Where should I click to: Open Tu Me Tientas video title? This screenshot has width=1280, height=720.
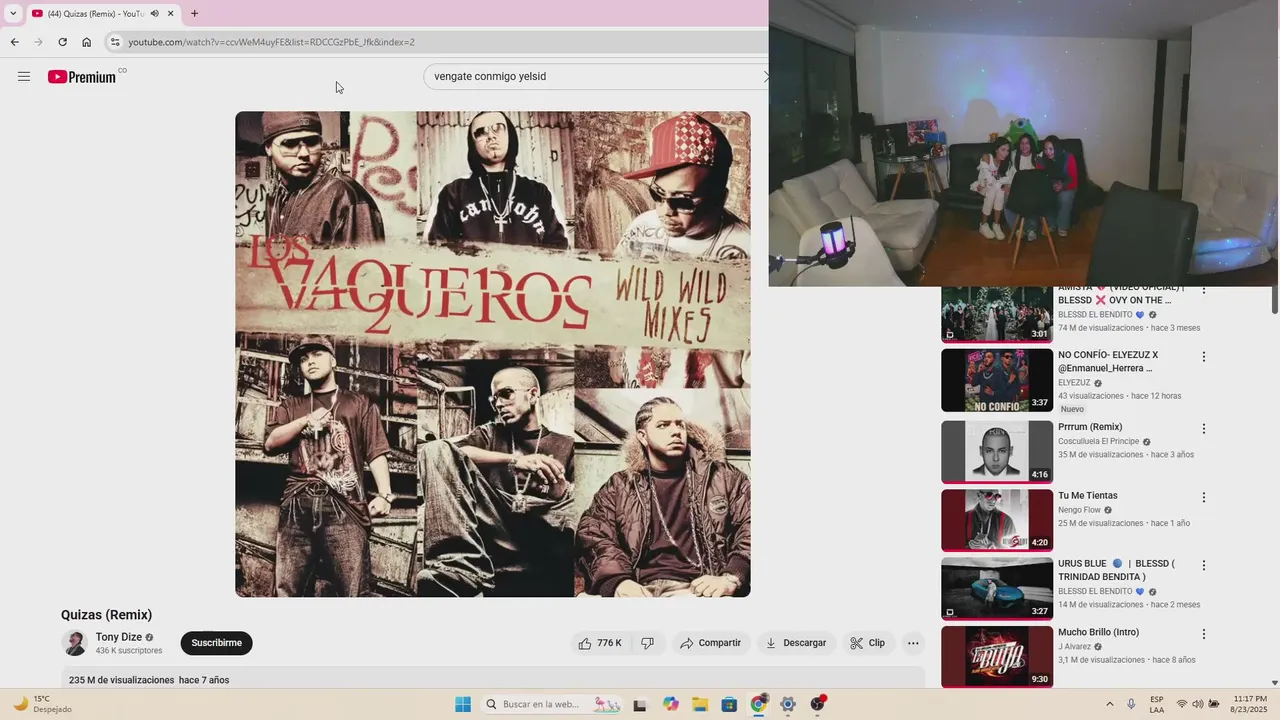click(x=1088, y=495)
